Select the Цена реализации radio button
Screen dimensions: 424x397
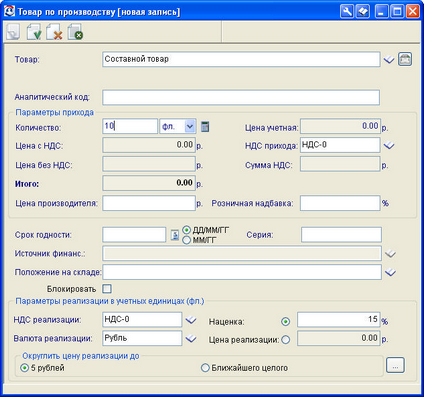(286, 340)
